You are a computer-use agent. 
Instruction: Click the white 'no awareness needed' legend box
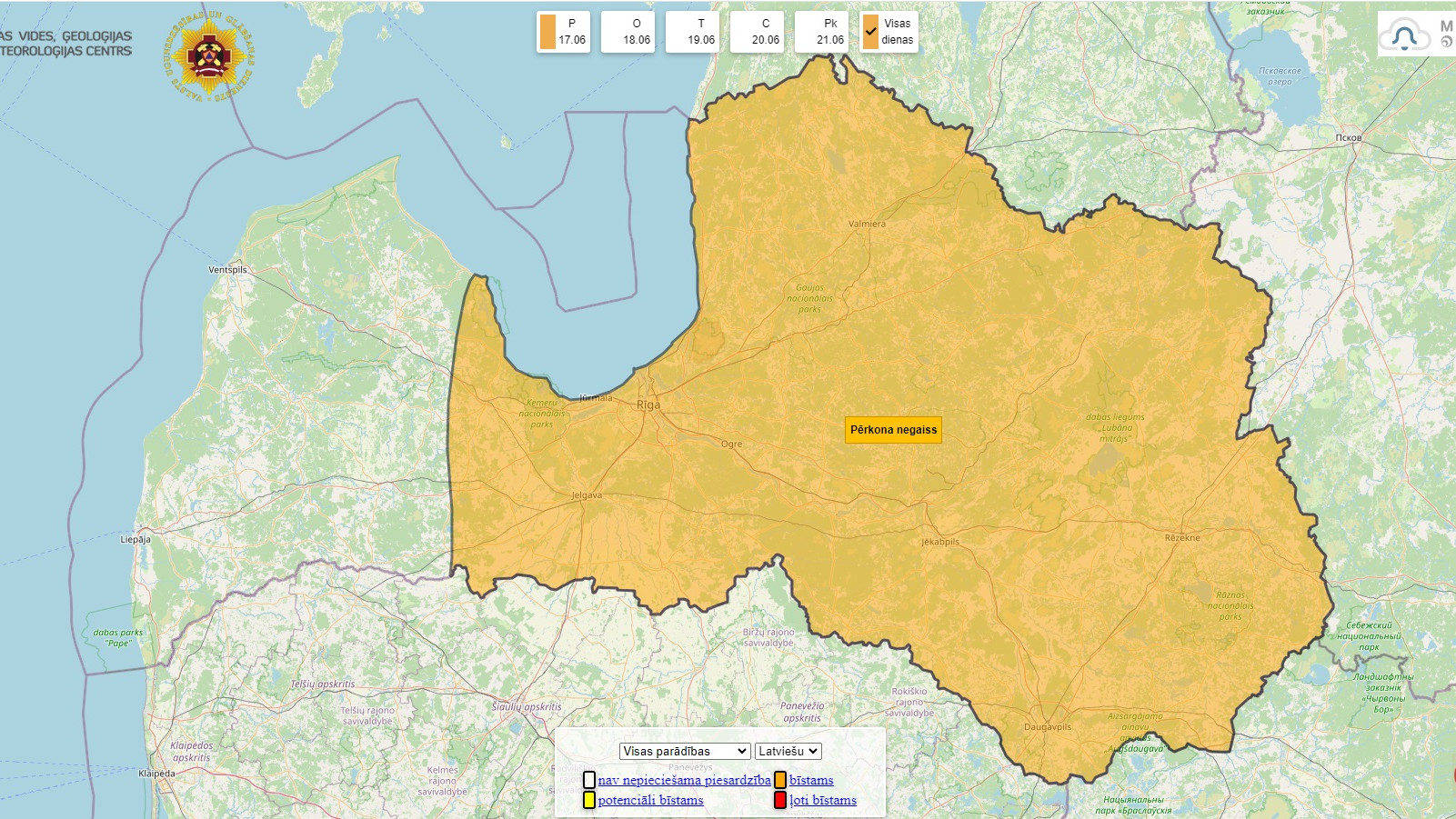click(589, 780)
